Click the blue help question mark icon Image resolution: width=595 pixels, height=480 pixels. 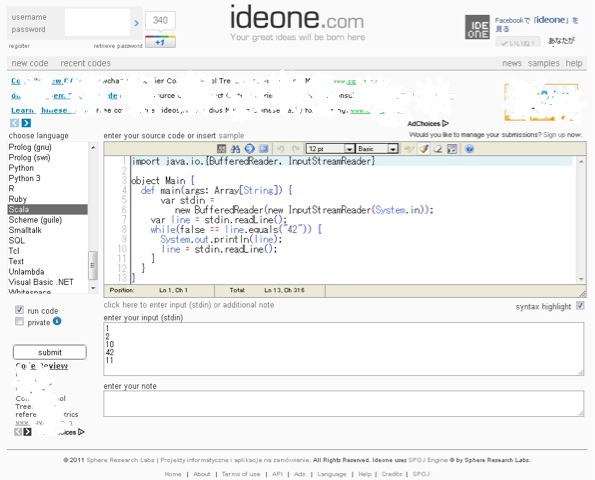469,149
